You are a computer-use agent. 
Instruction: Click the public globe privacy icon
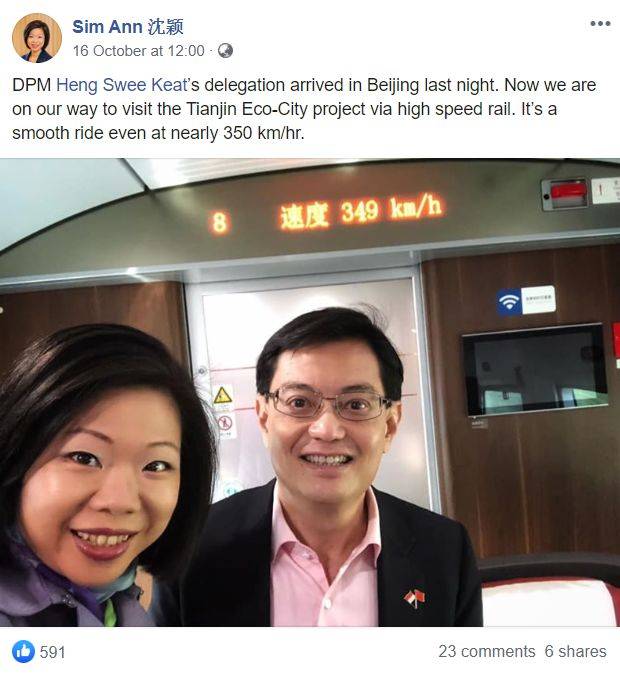(225, 51)
